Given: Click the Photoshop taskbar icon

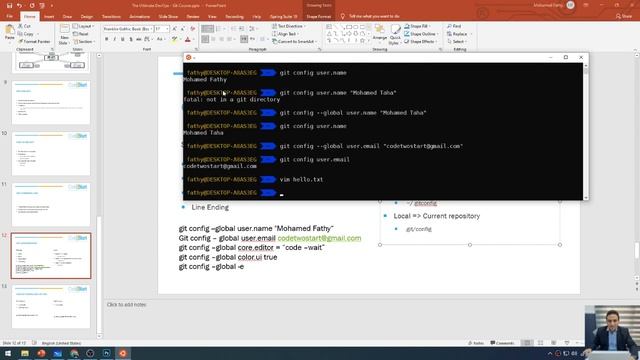Looking at the screenshot, I should [107, 353].
